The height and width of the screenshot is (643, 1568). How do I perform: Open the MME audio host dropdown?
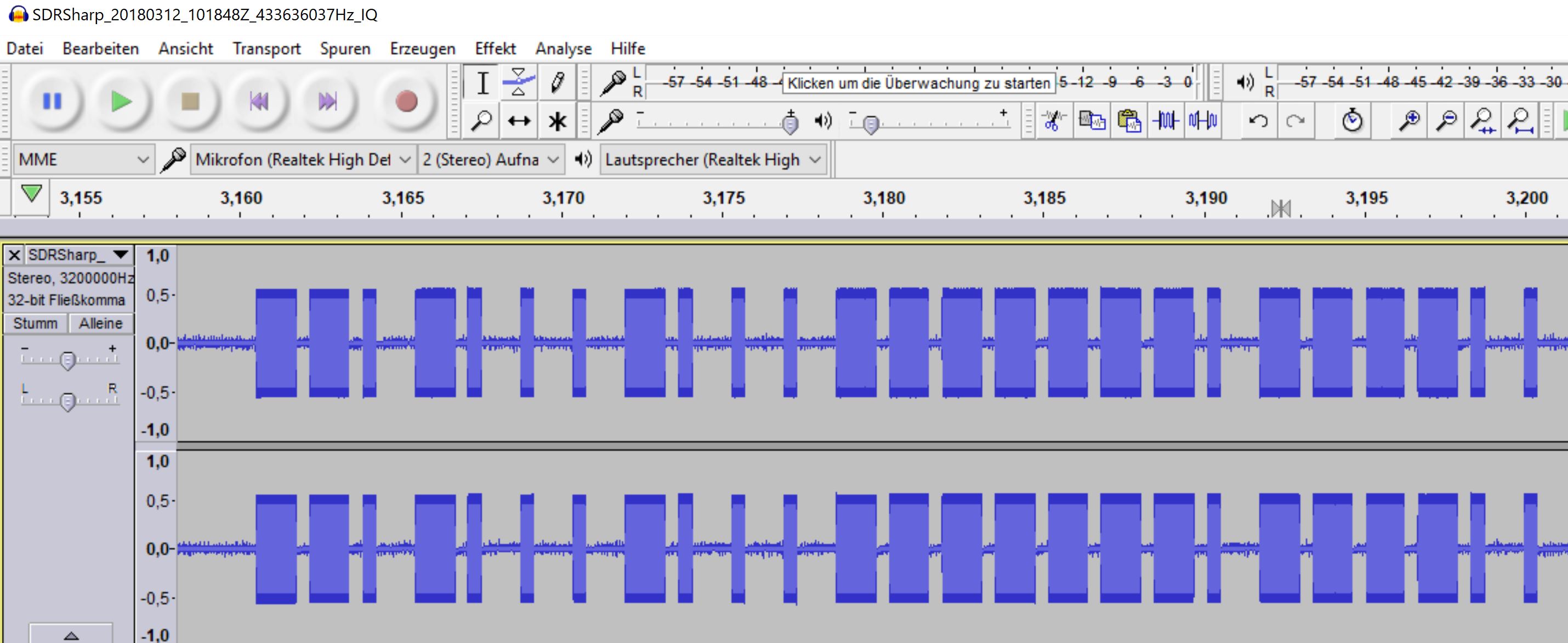coord(83,160)
